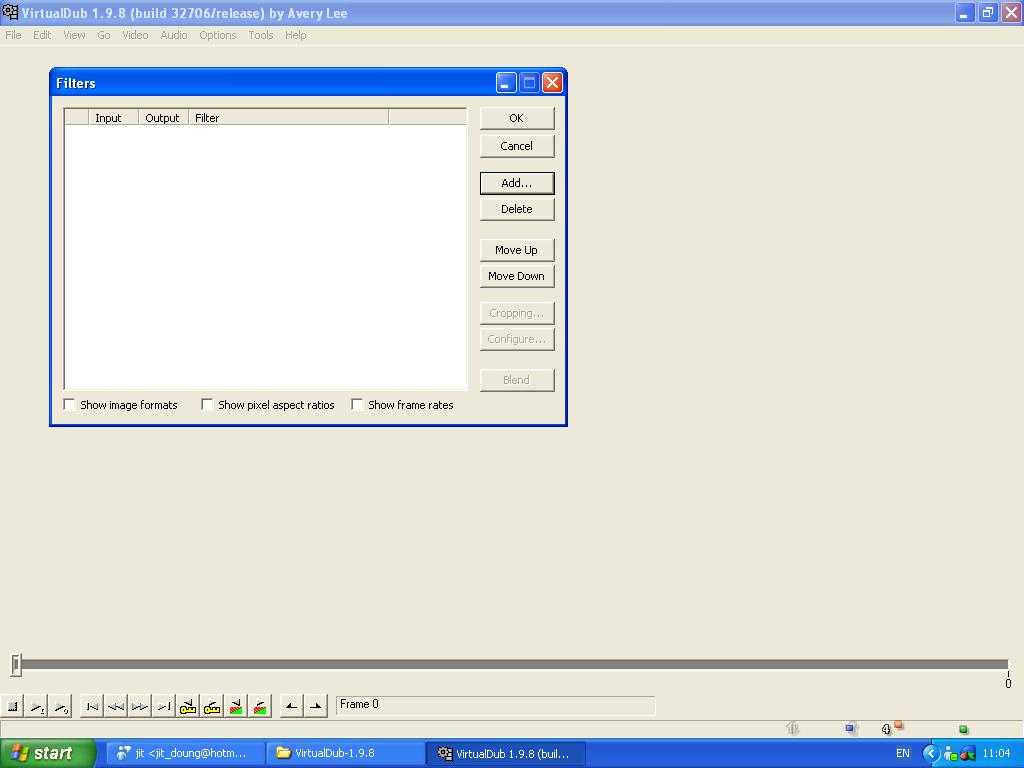This screenshot has height=768, width=1024.
Task: Click the Move Up button
Action: [x=517, y=250]
